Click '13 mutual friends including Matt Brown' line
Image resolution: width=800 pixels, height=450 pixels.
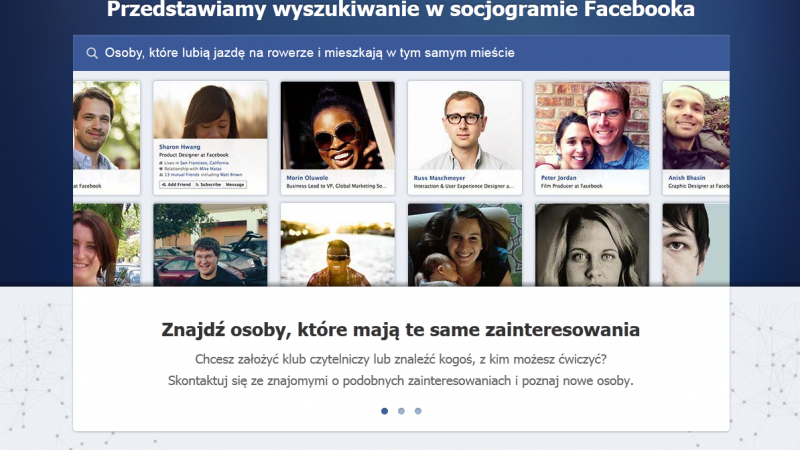coord(201,174)
